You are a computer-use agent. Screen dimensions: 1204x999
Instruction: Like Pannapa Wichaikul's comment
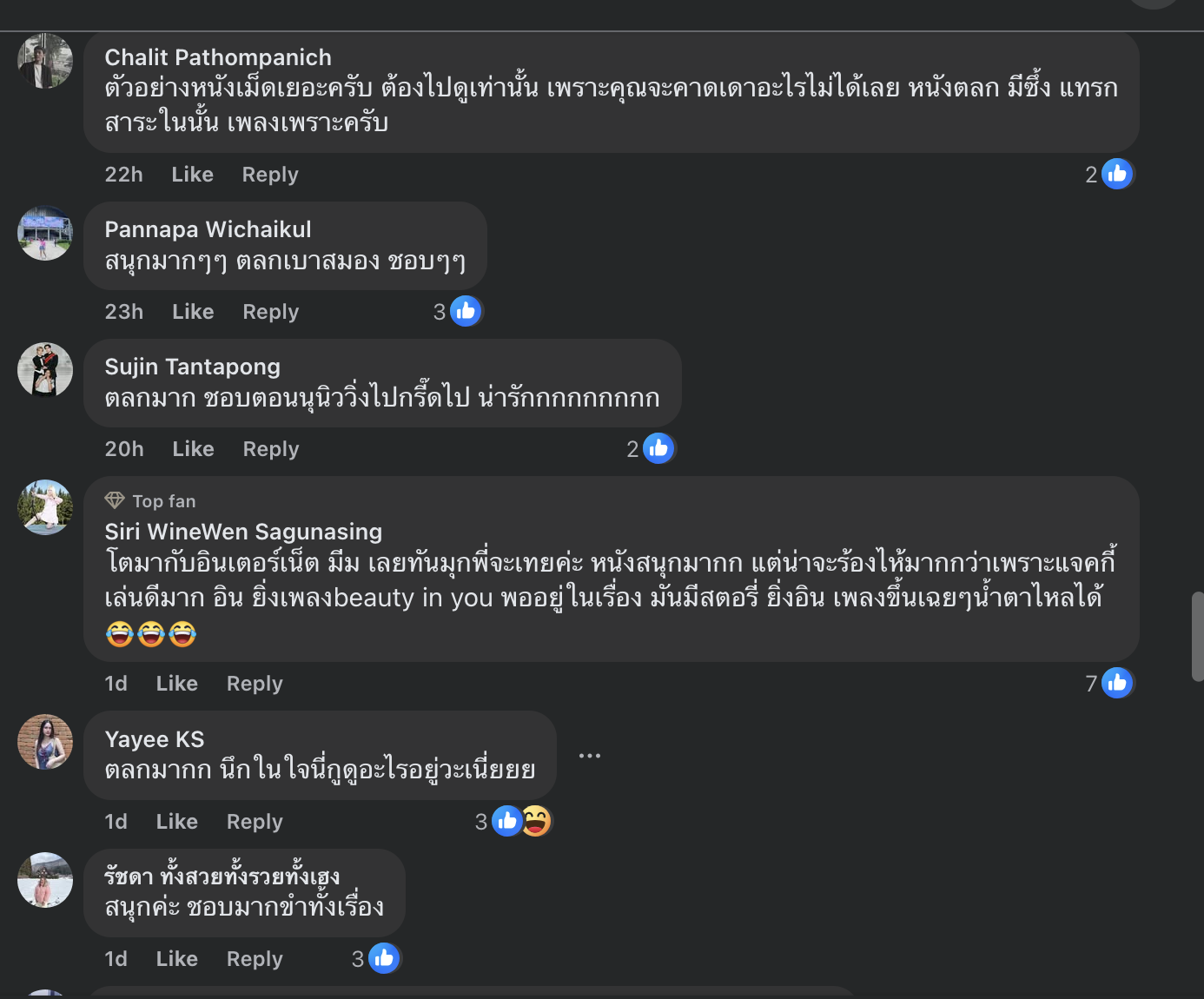(193, 312)
